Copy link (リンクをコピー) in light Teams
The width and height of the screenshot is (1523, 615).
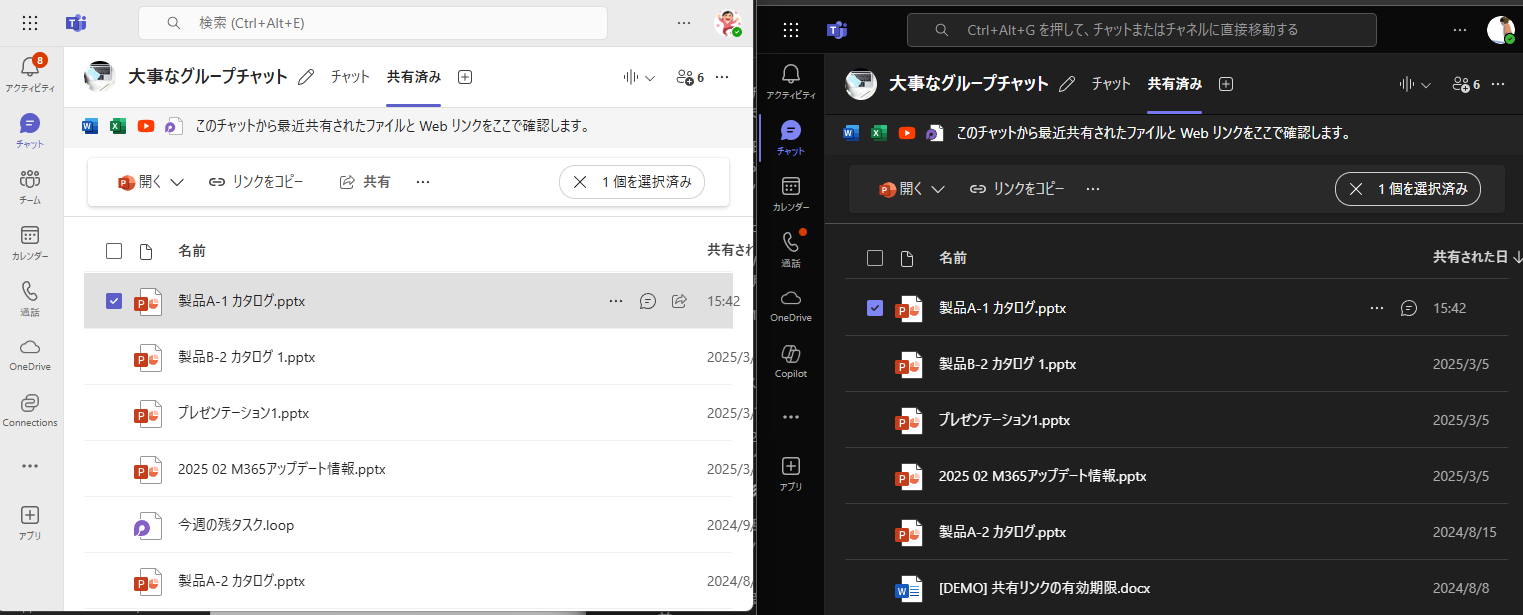click(x=256, y=182)
